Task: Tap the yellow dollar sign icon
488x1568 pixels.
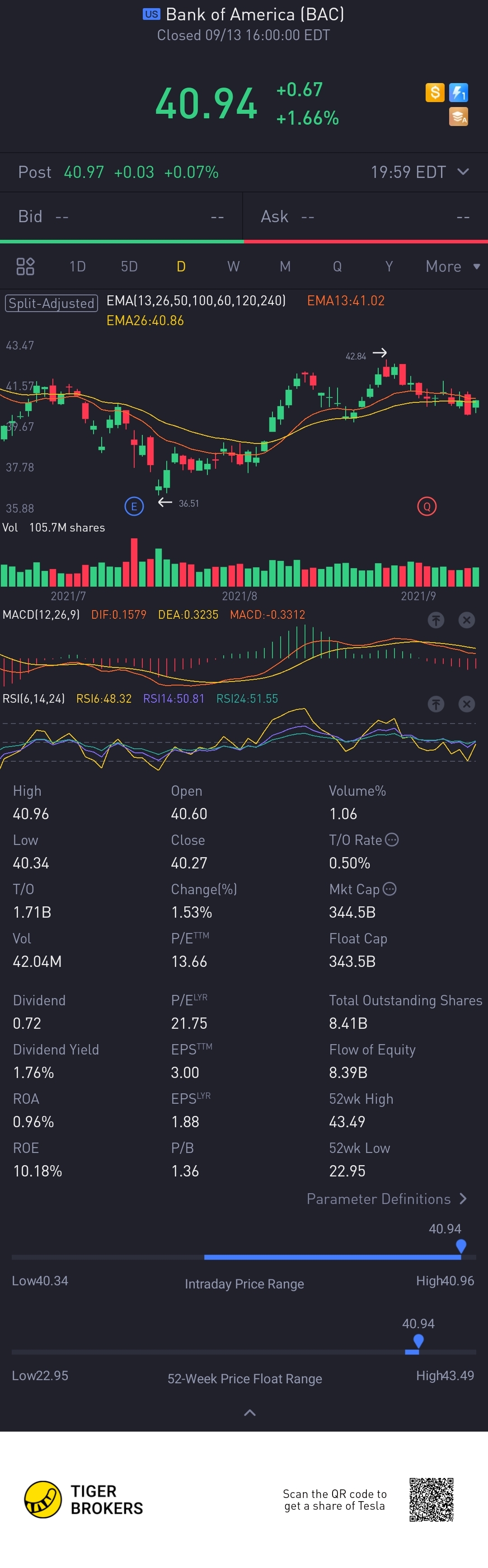Action: pos(434,93)
